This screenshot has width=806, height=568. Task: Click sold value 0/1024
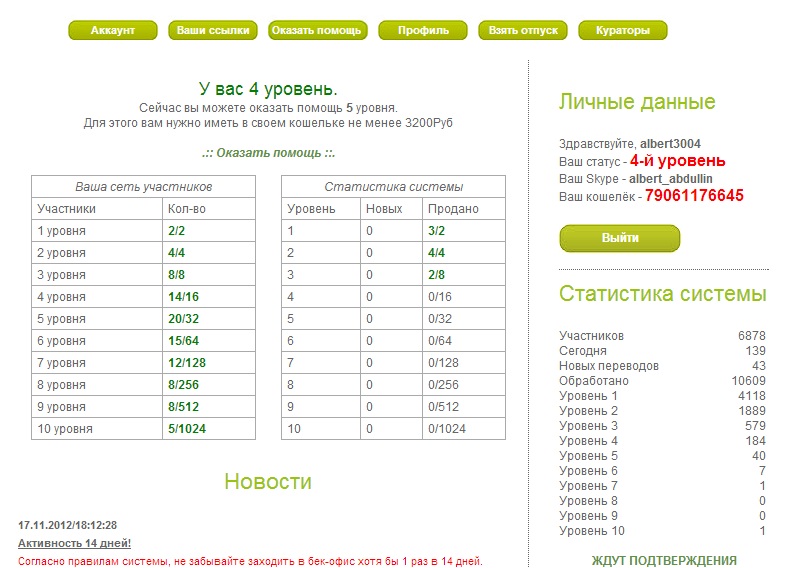447,429
